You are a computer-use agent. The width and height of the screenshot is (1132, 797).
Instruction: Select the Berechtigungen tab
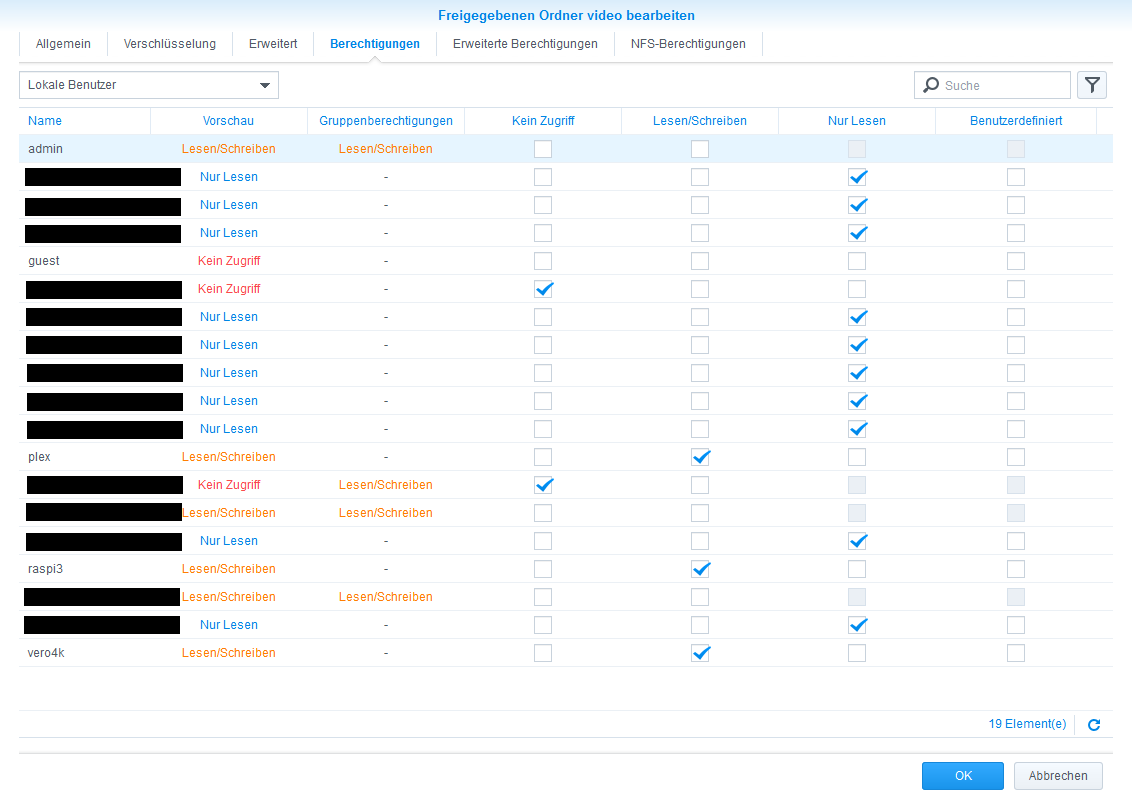point(375,44)
